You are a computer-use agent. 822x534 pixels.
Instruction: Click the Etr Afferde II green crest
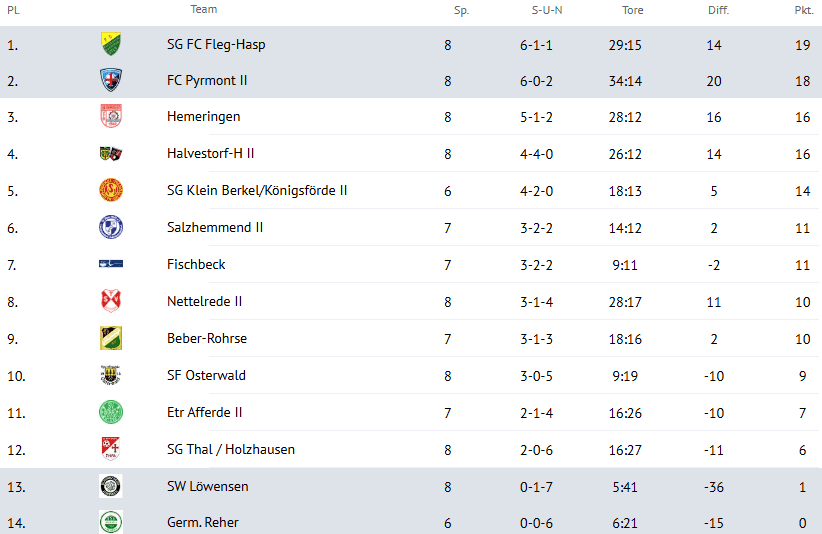tap(110, 412)
